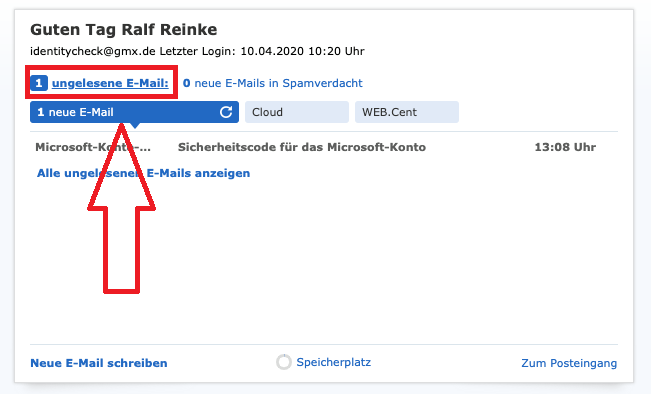The height and width of the screenshot is (394, 651).
Task: Click the Speicherplatz circular usage icon
Action: click(x=284, y=362)
